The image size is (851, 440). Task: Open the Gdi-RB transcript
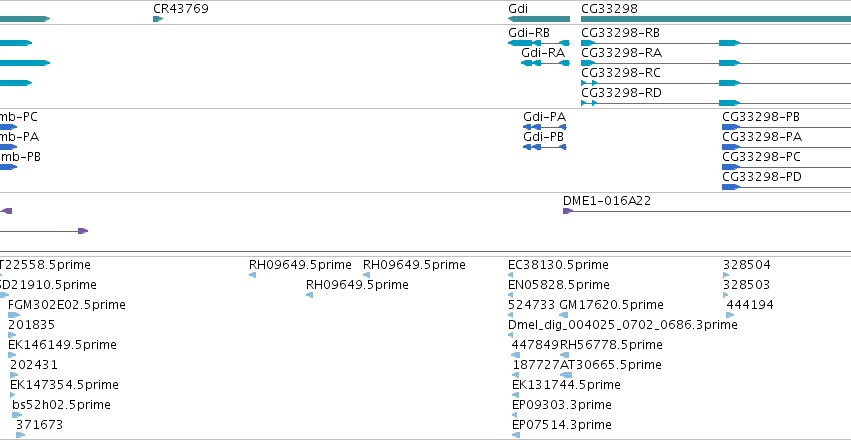529,33
